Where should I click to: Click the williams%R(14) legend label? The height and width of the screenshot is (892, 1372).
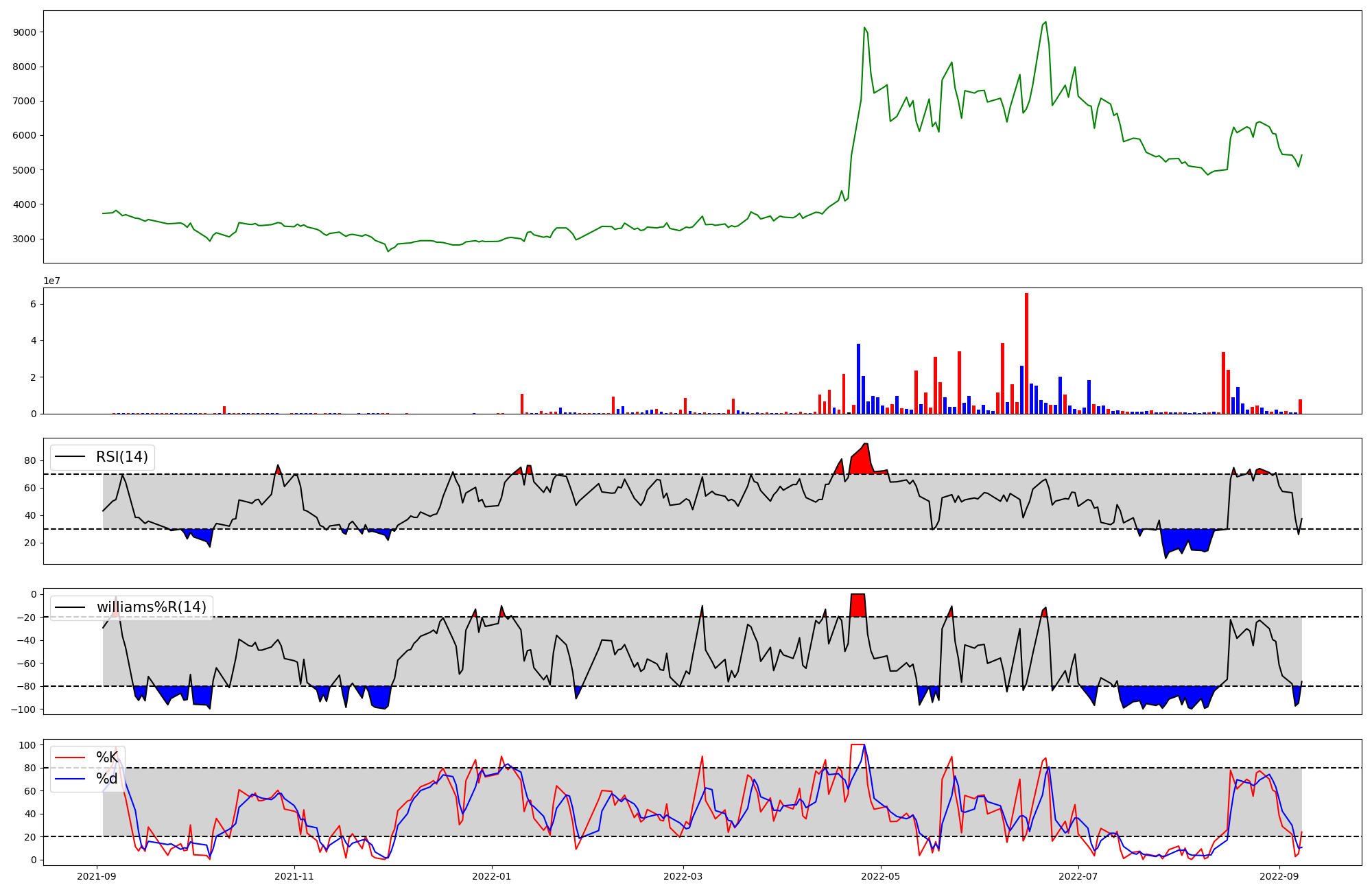click(x=151, y=607)
